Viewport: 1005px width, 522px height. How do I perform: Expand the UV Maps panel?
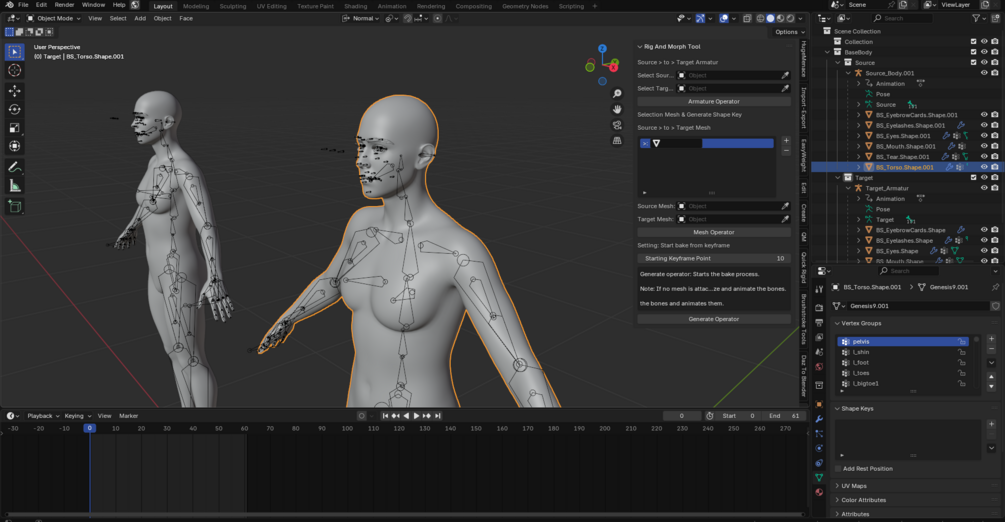[x=837, y=486]
